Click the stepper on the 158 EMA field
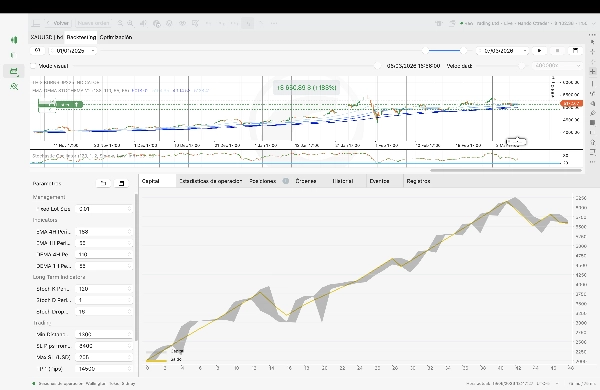Screen dimensions: 600x390 tap(129, 232)
